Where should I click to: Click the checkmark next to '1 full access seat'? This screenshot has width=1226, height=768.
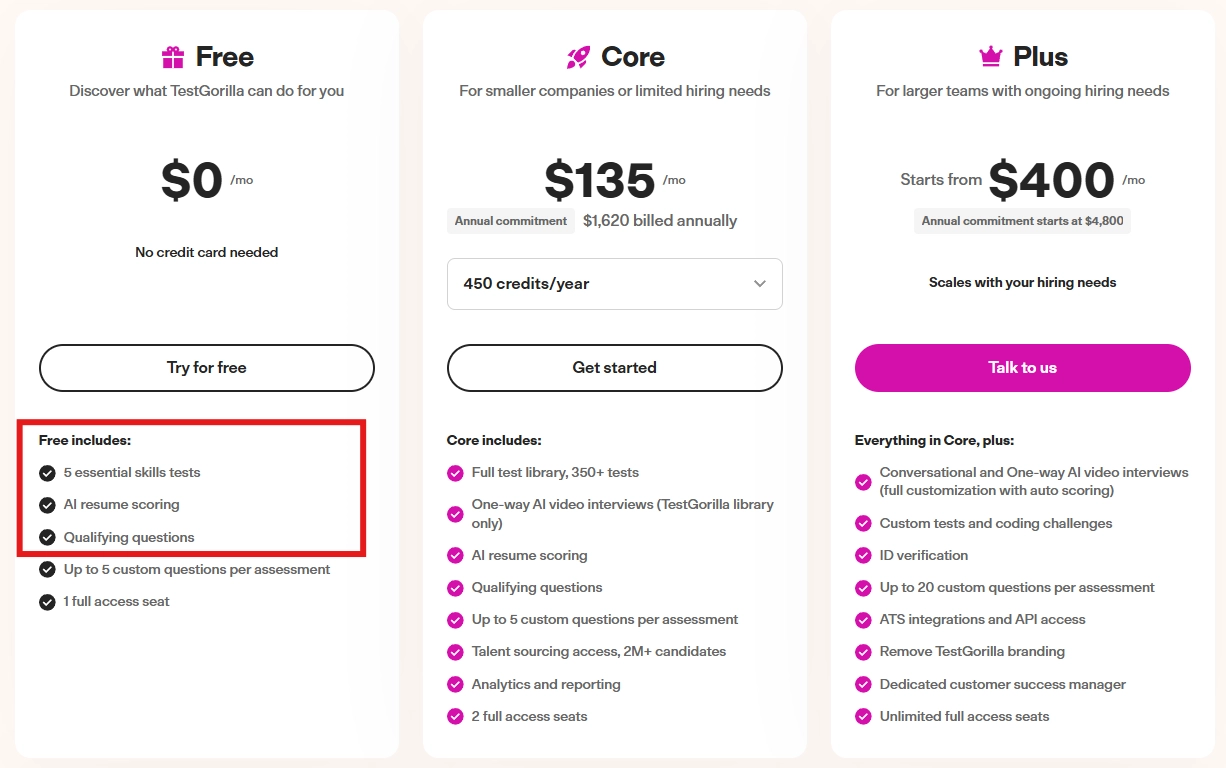pyautogui.click(x=48, y=601)
